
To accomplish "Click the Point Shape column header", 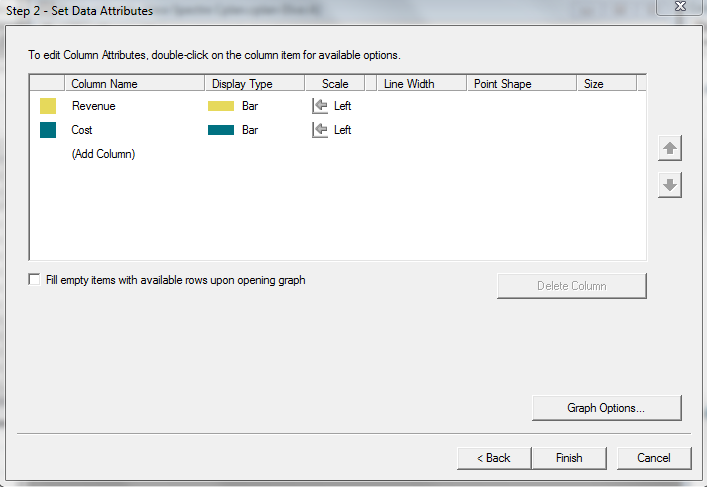I will (522, 84).
